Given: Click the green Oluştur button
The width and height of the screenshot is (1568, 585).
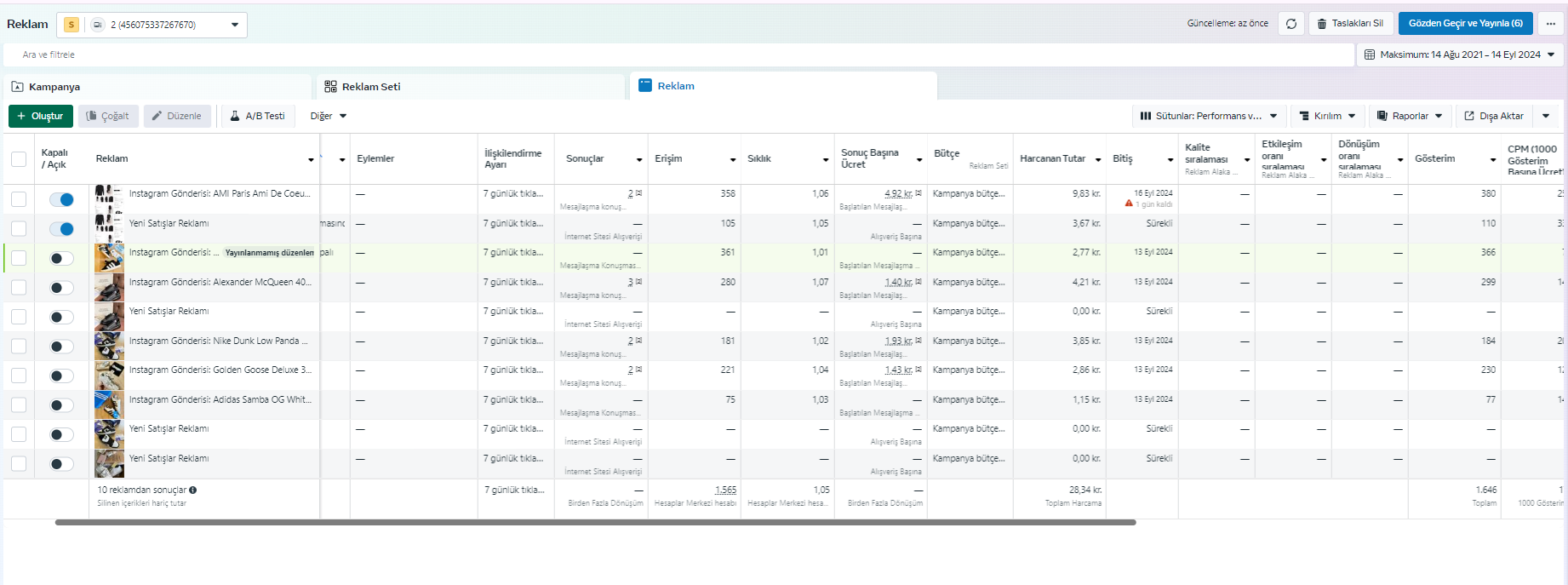Looking at the screenshot, I should tap(41, 116).
